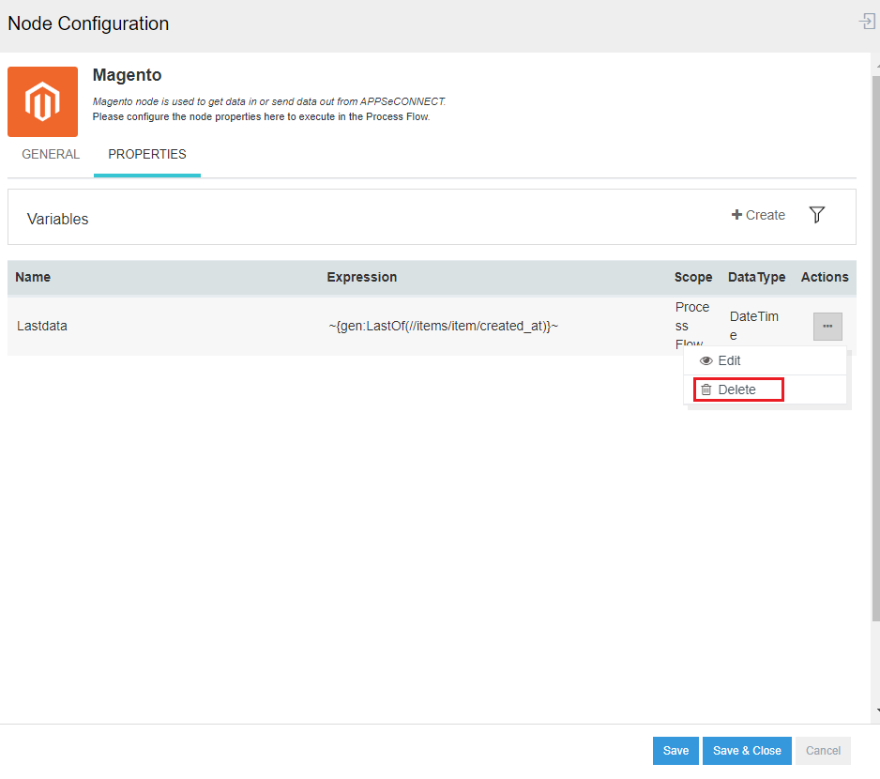
Task: Click the Save & Close button
Action: [x=746, y=751]
